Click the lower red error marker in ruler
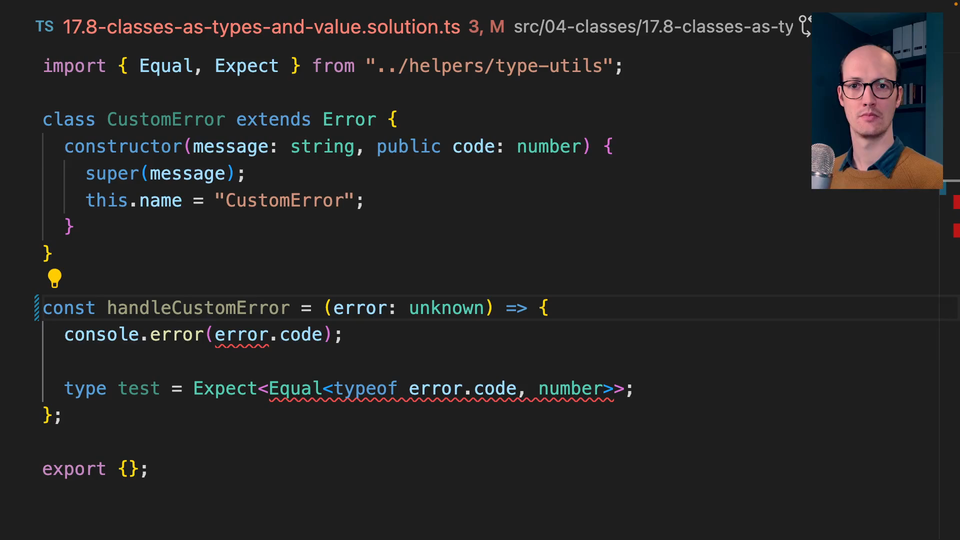Screen dimensions: 960x540 (955, 231)
